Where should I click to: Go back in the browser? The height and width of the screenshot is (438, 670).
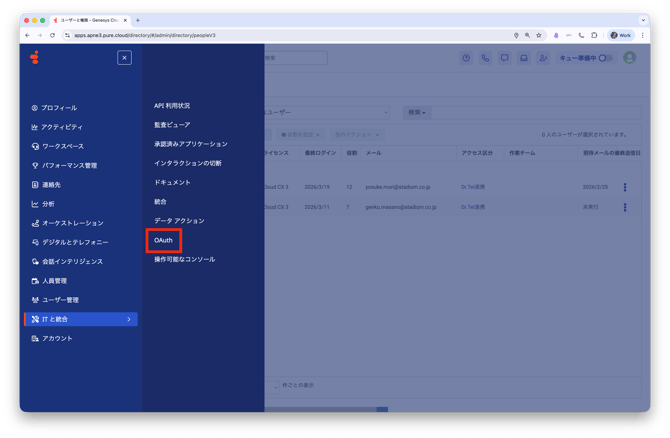27,35
